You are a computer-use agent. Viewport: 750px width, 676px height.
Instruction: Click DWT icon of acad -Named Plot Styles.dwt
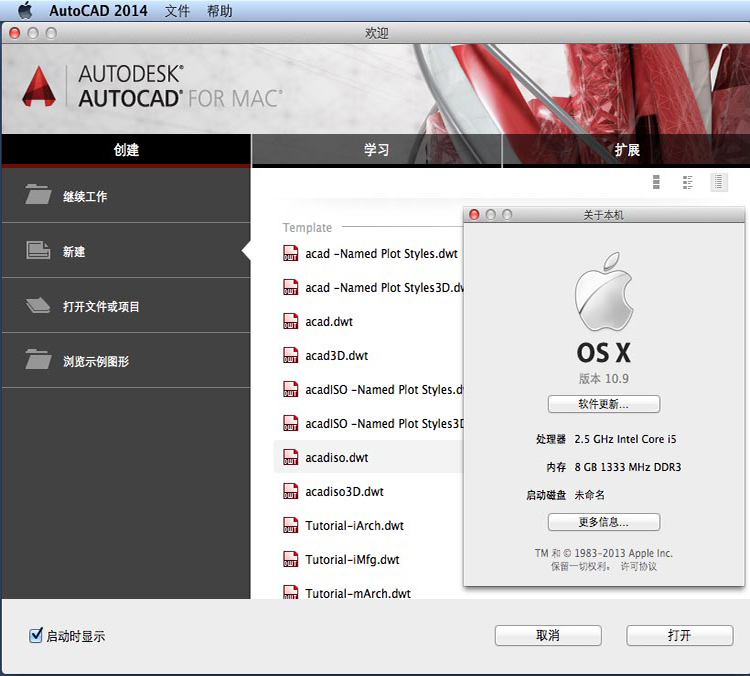point(290,253)
